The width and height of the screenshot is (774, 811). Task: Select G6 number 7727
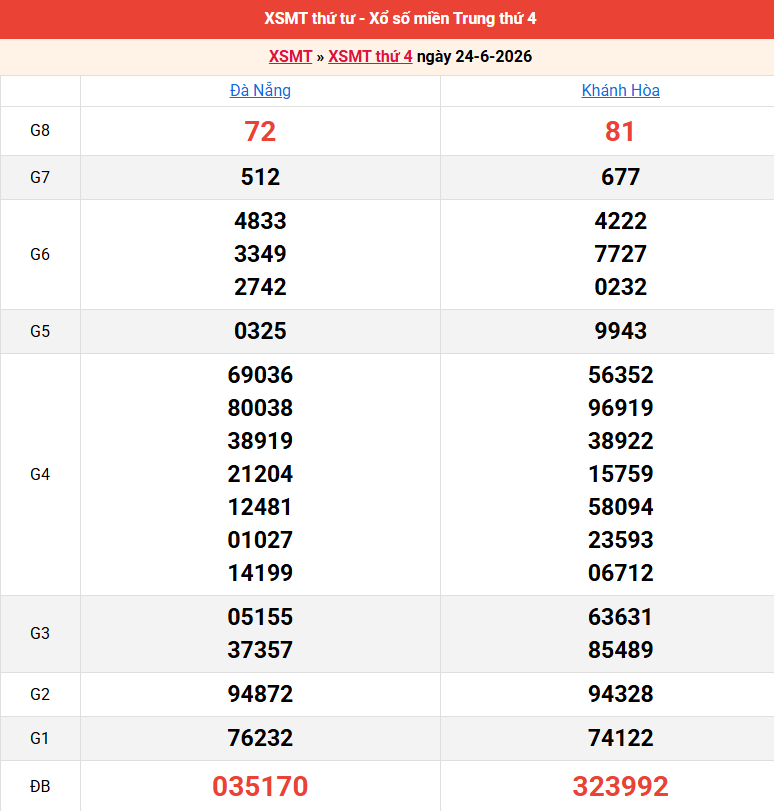click(x=620, y=254)
